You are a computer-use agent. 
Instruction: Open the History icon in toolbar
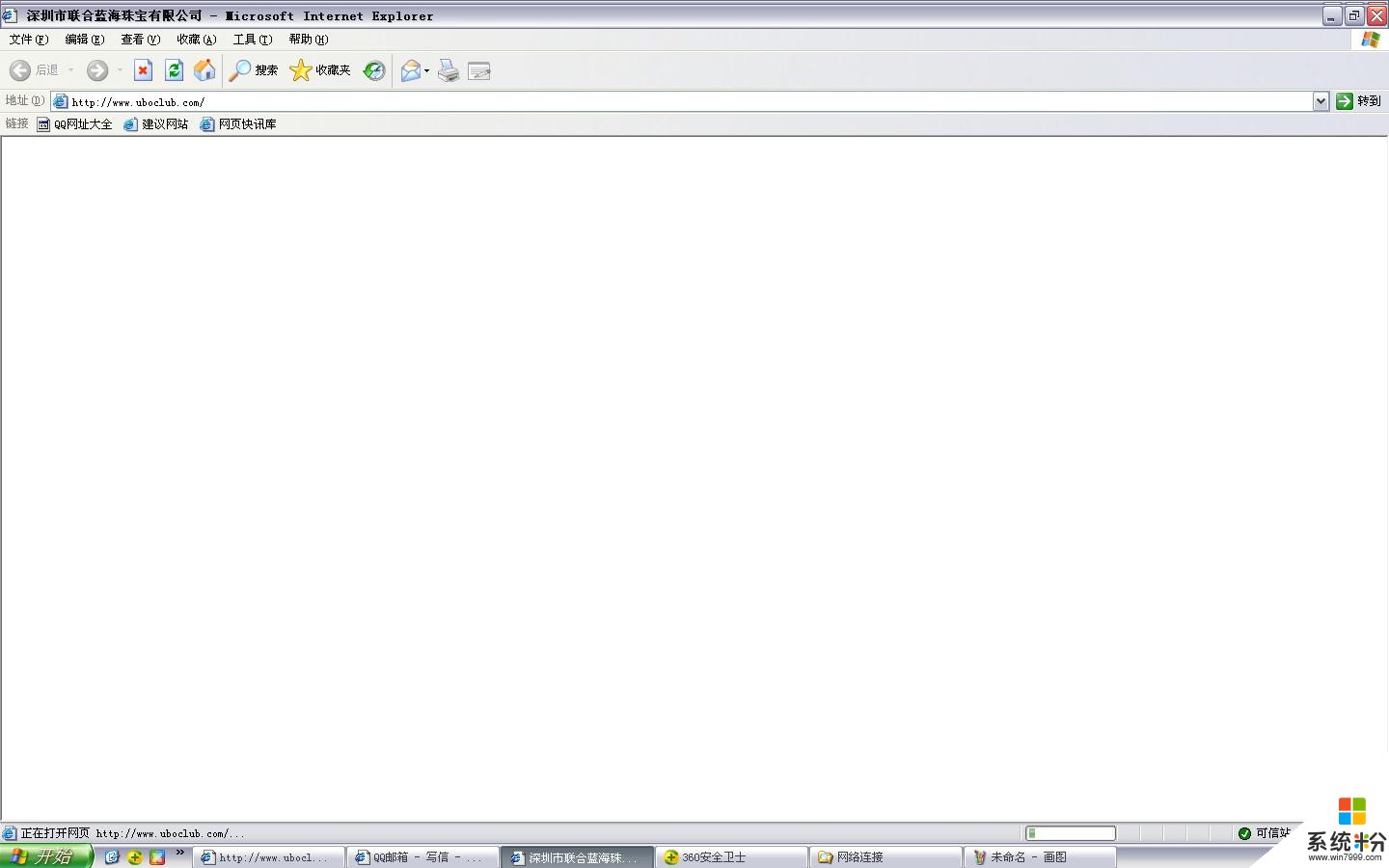click(374, 70)
